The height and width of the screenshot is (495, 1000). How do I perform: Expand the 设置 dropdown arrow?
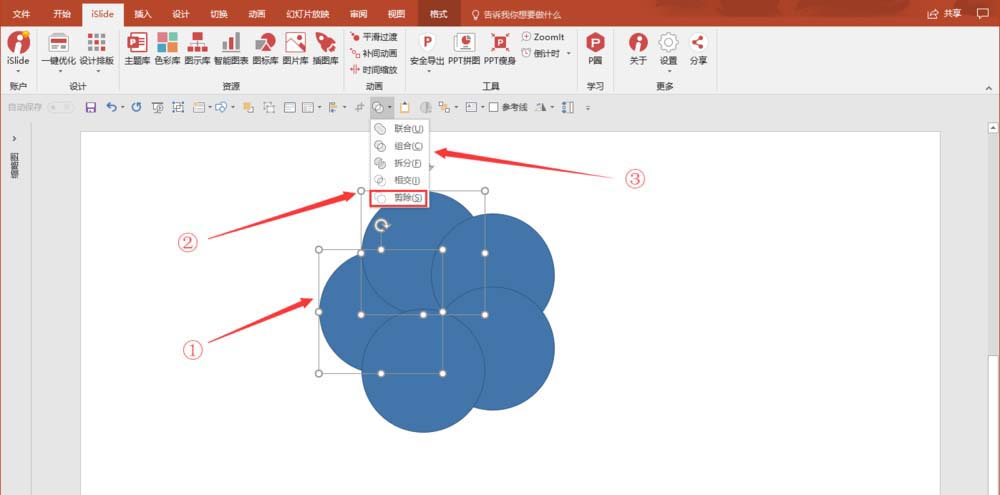coord(669,71)
